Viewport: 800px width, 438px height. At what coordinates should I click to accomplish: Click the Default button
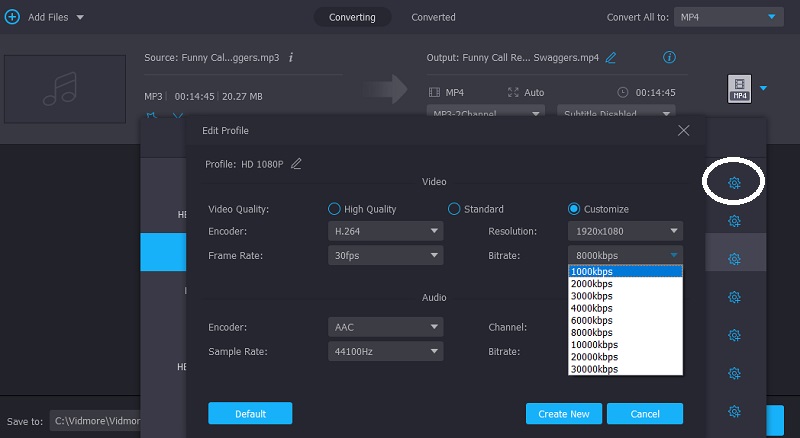click(250, 414)
